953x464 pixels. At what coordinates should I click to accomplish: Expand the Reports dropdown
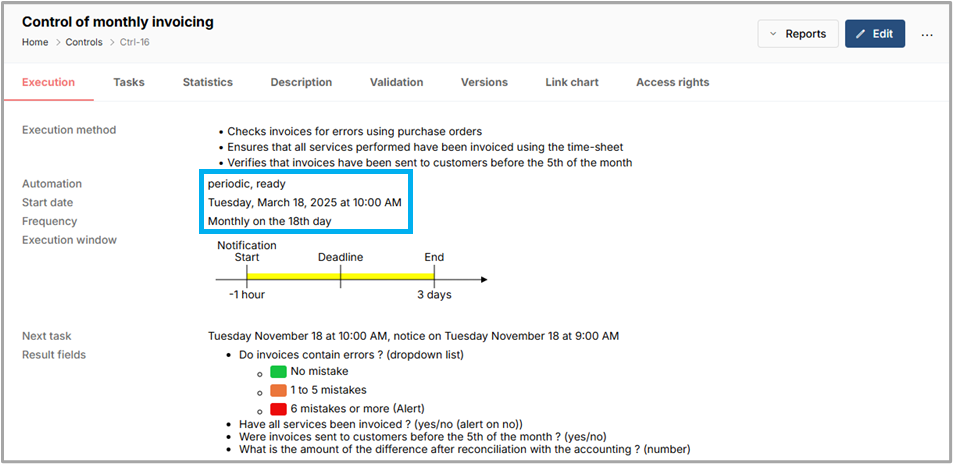[x=797, y=34]
